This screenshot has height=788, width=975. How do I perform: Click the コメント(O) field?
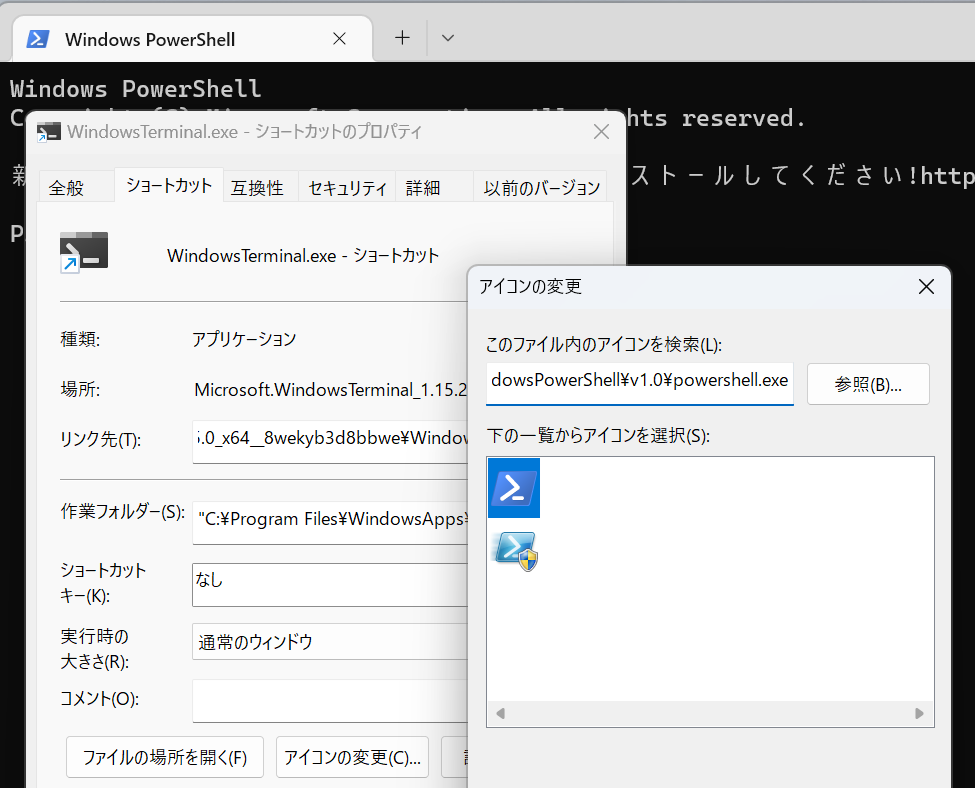tap(330, 701)
